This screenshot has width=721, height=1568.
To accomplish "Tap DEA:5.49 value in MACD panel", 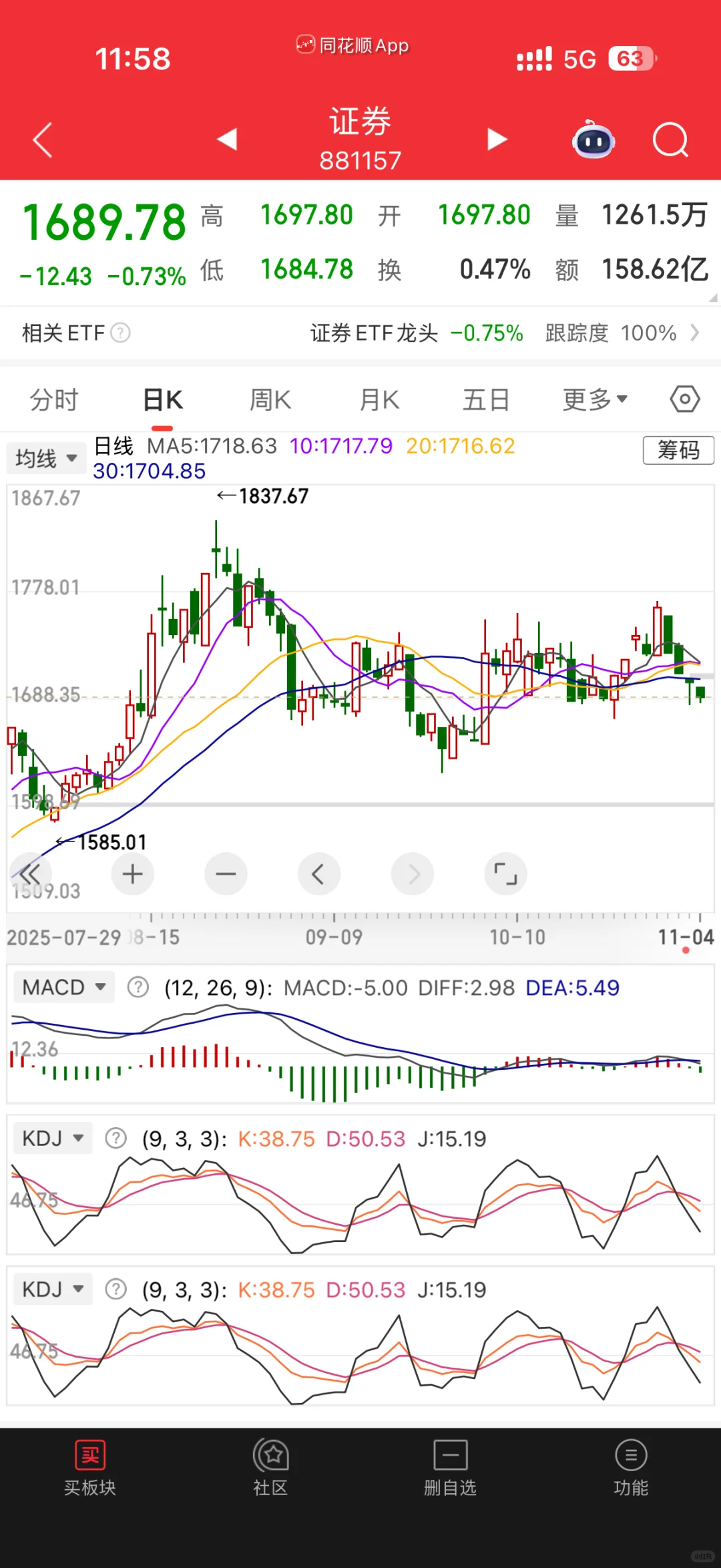I will pyautogui.click(x=573, y=987).
